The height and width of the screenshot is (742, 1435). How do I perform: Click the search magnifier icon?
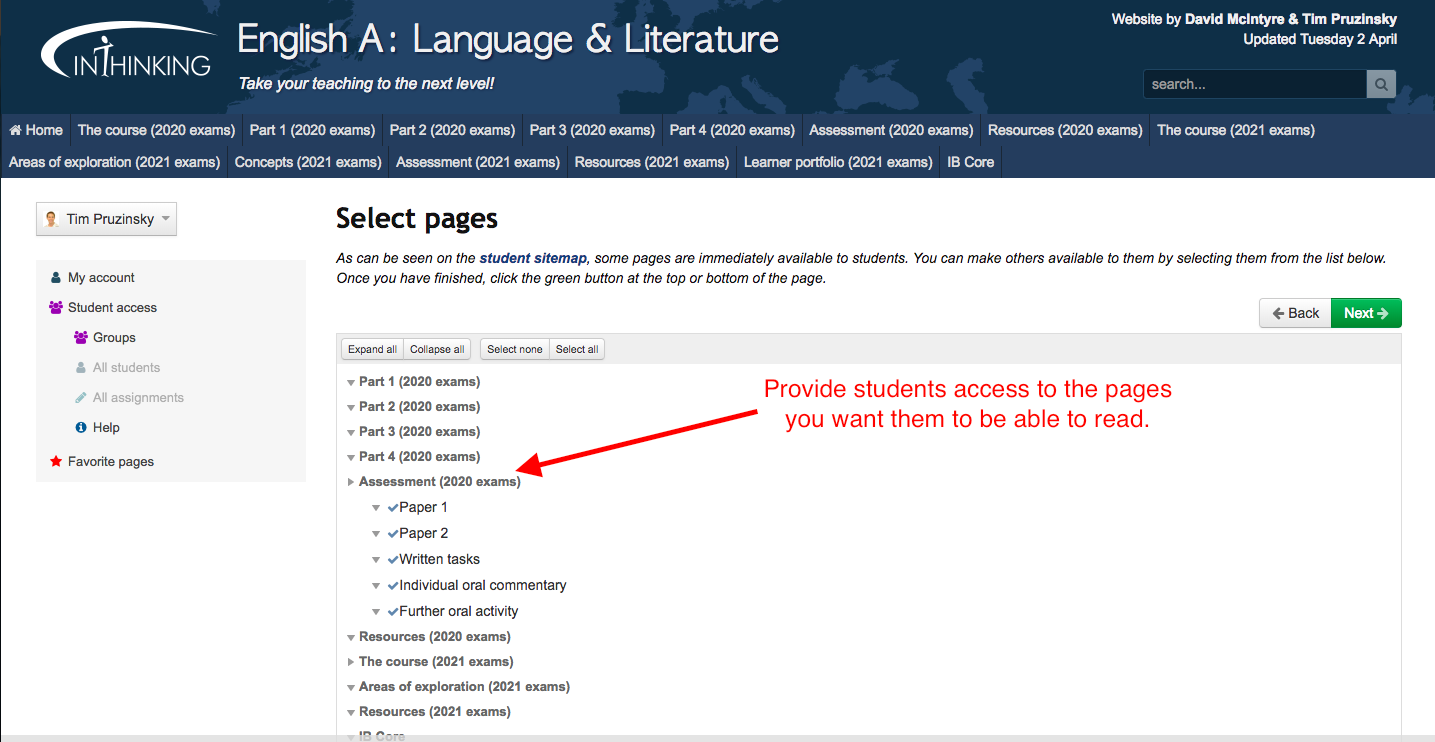point(1381,85)
